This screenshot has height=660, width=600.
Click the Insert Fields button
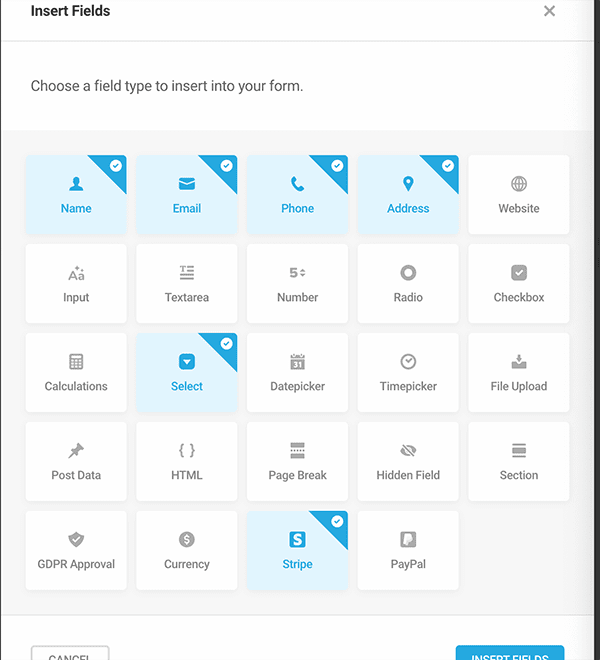point(510,653)
